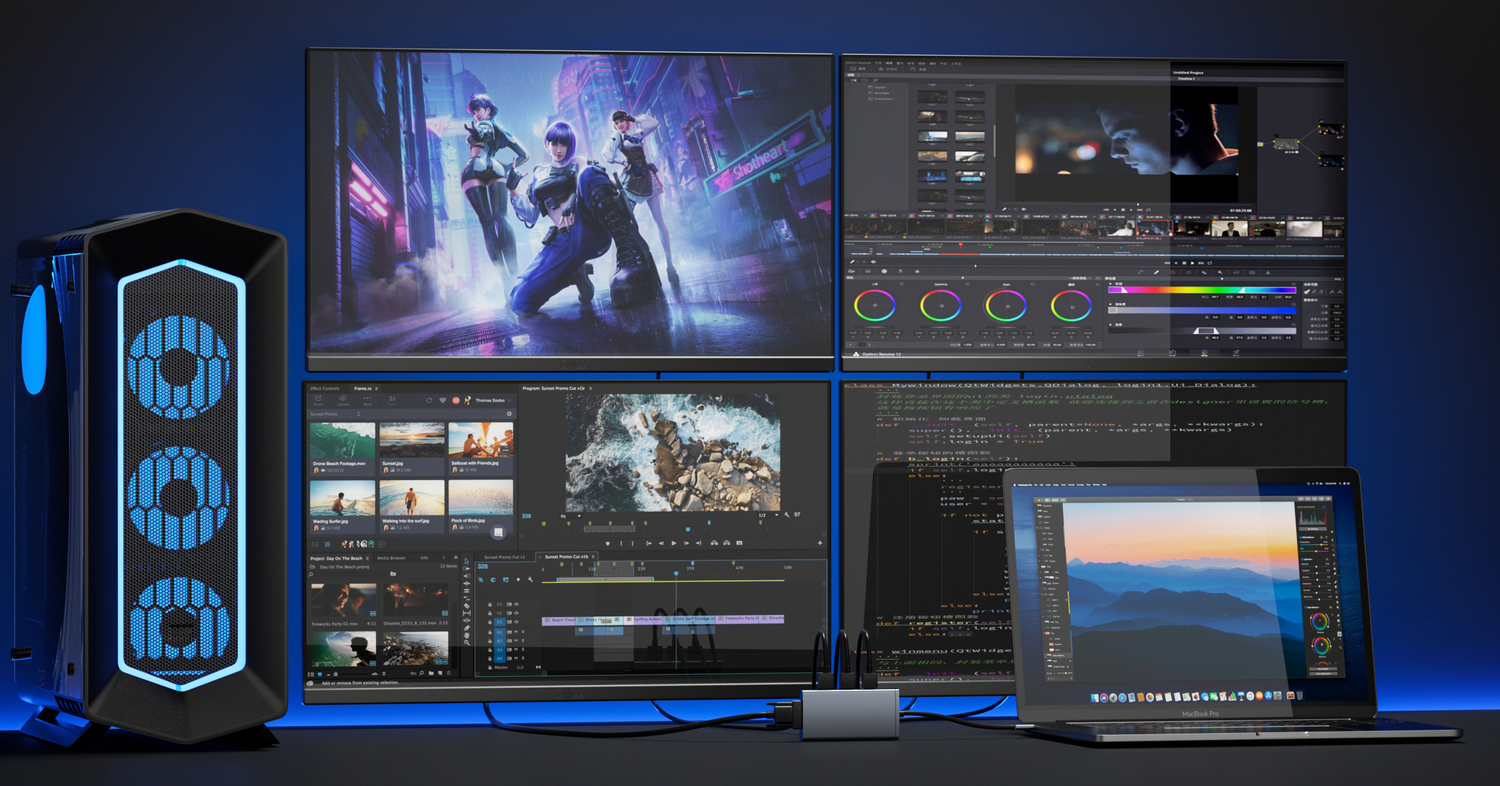1500x786 pixels.
Task: Open Safari from the MacBook dock
Action: pos(1124,697)
